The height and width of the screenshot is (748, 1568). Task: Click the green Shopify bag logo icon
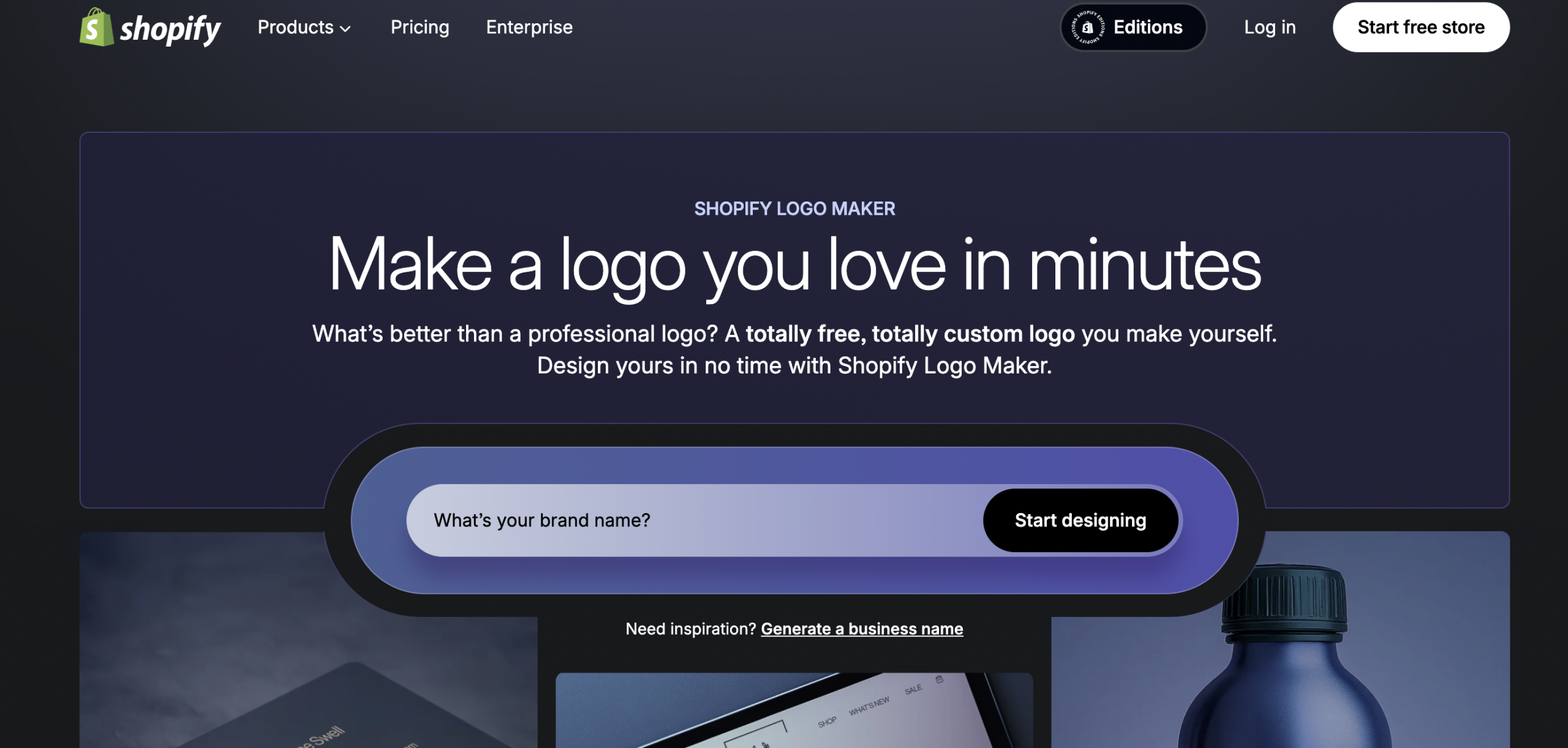point(96,27)
